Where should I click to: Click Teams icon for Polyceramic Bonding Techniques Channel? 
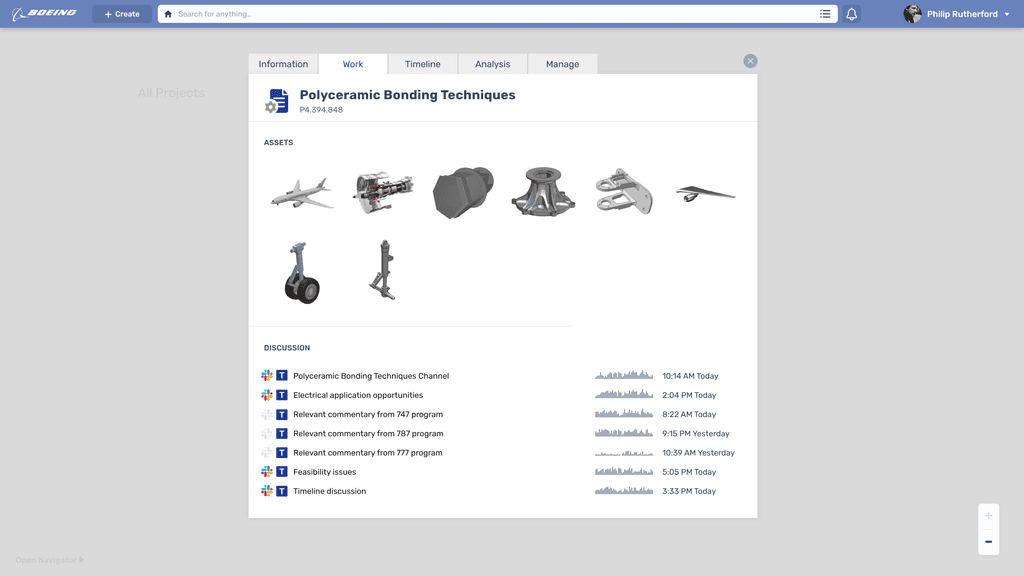pos(281,376)
